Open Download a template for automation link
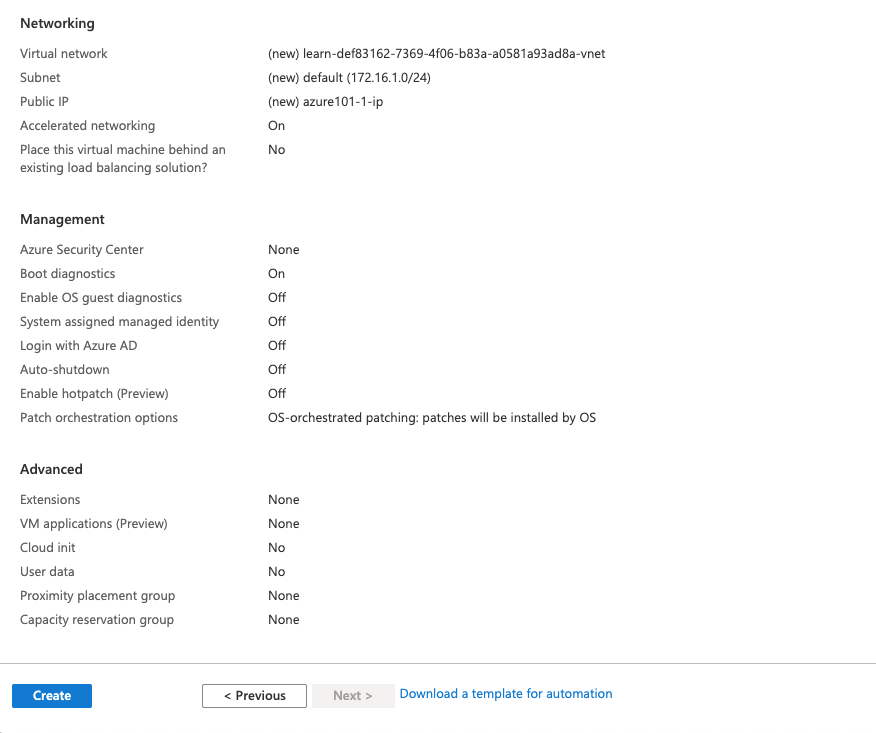 (x=506, y=694)
